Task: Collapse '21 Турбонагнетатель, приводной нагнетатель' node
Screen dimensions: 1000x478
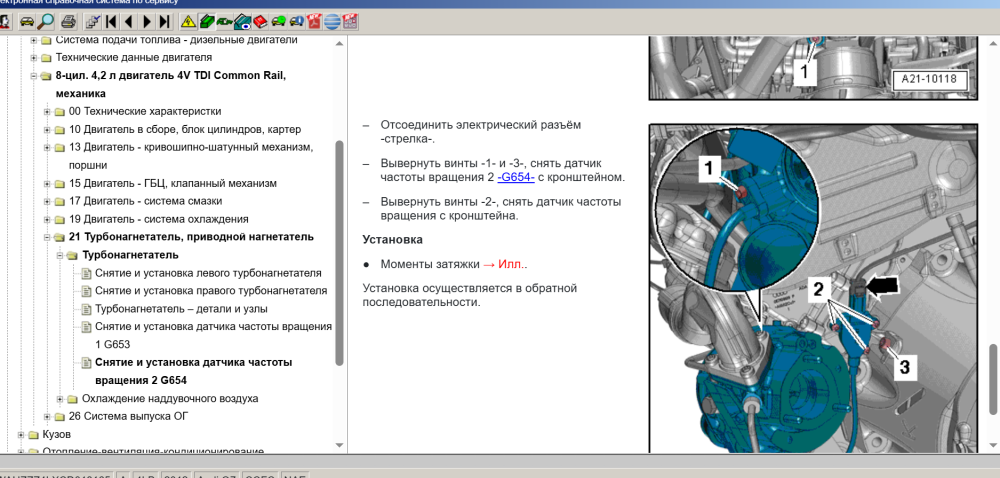Action: [x=47, y=237]
